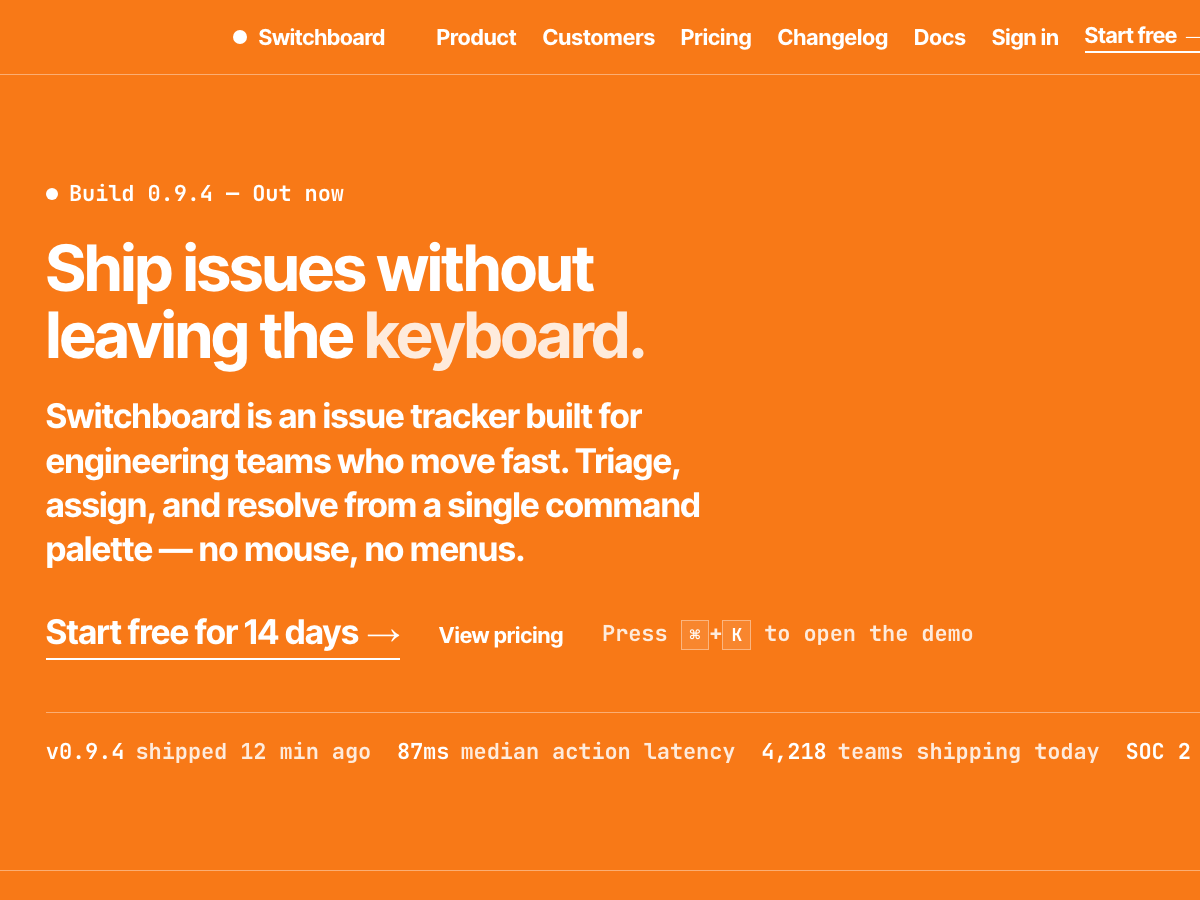1200x900 pixels.
Task: View the Changelog page
Action: [x=832, y=37]
